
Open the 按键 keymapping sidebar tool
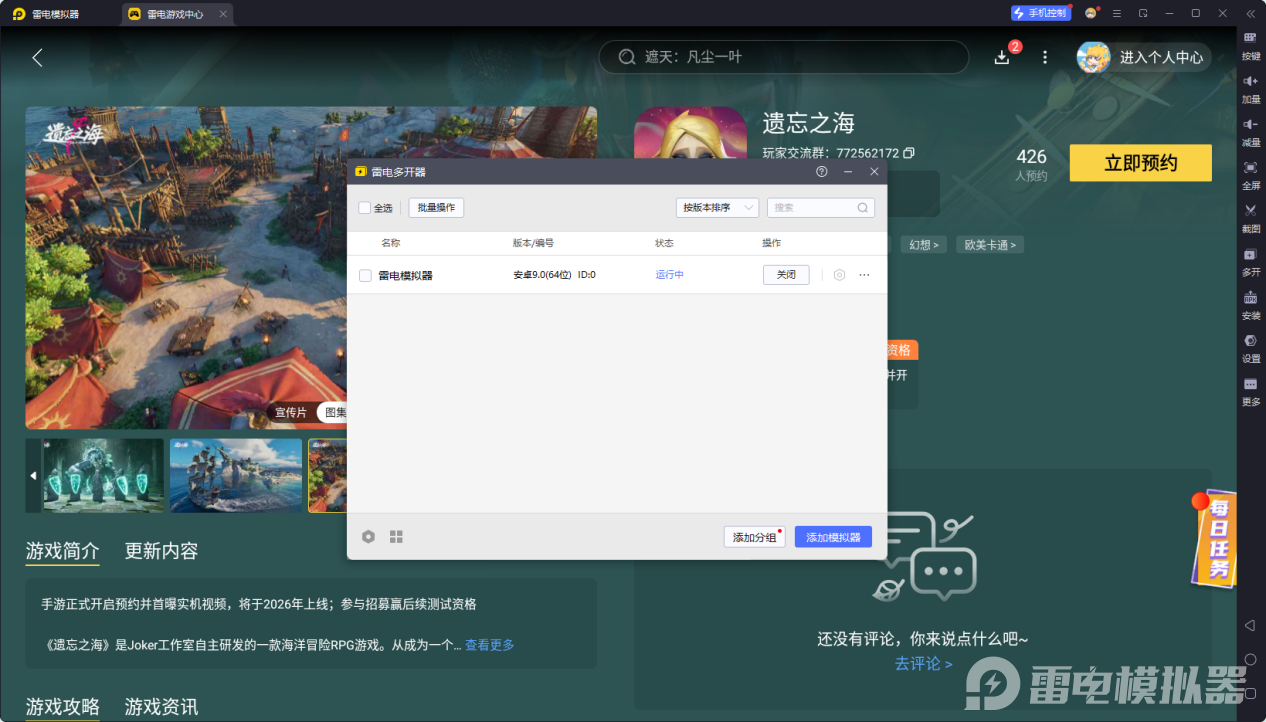pyautogui.click(x=1250, y=45)
